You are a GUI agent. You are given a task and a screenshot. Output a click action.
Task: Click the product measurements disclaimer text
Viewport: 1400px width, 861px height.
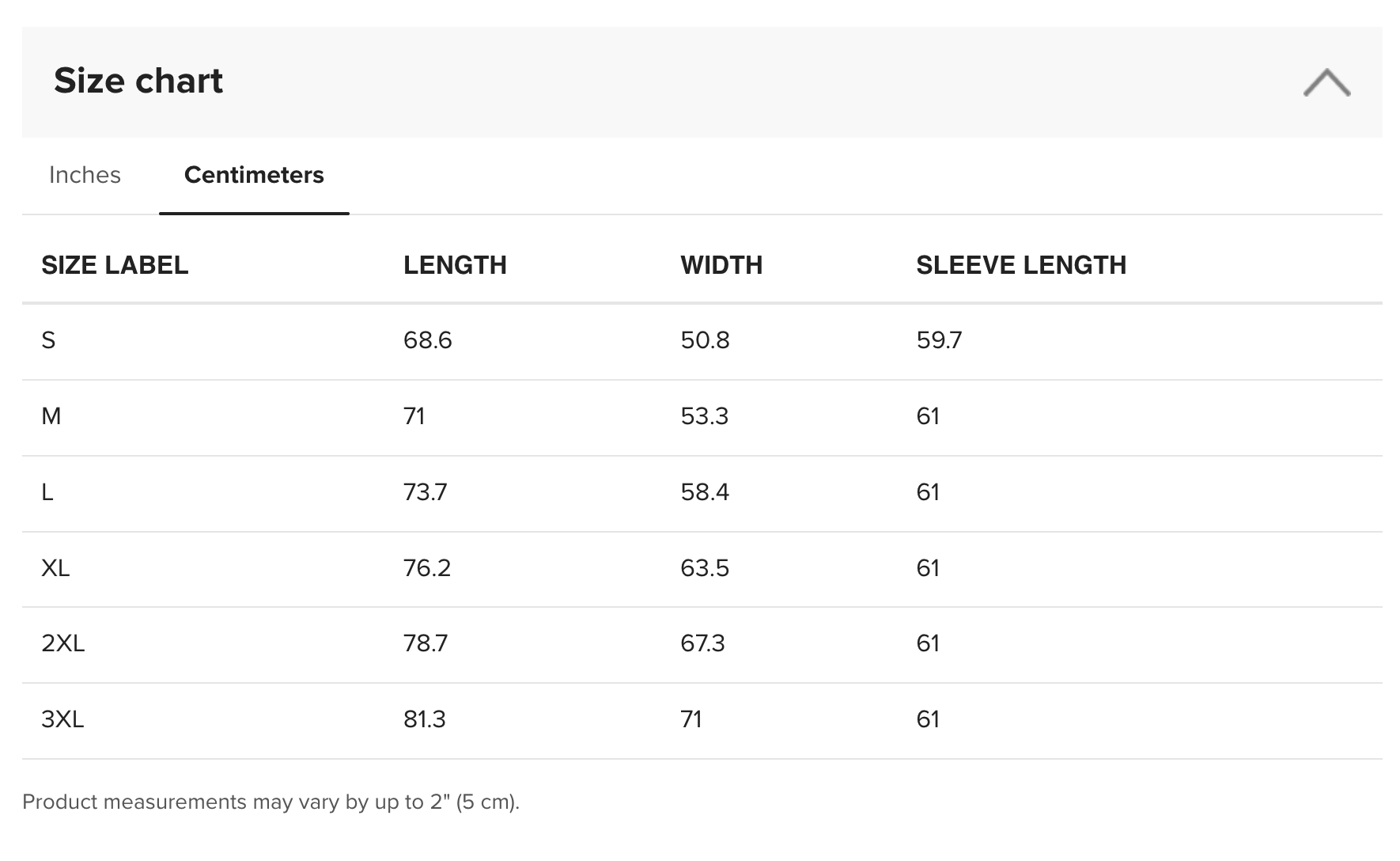[271, 802]
